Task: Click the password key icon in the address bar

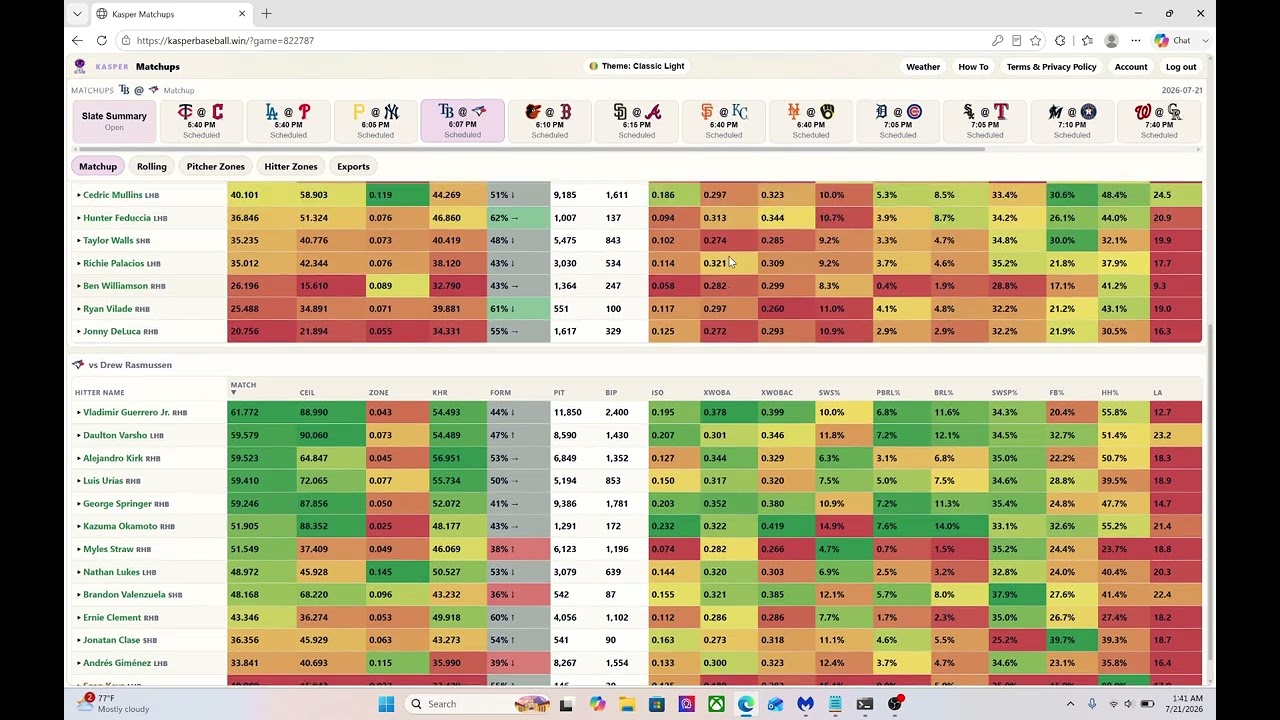Action: click(997, 40)
